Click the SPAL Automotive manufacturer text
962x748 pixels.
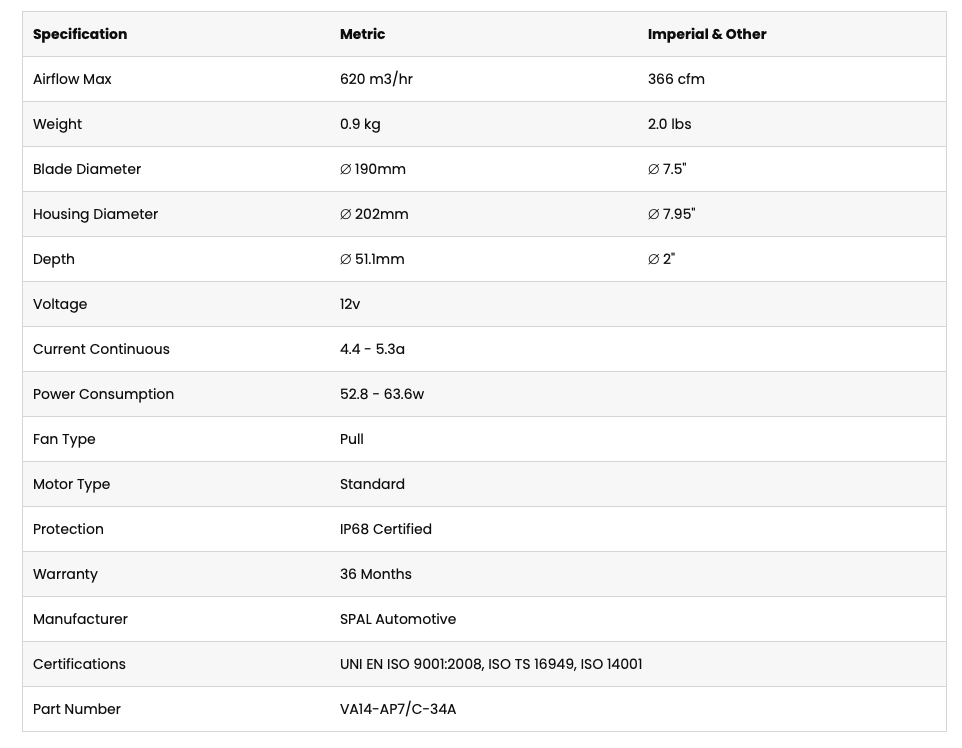point(398,619)
